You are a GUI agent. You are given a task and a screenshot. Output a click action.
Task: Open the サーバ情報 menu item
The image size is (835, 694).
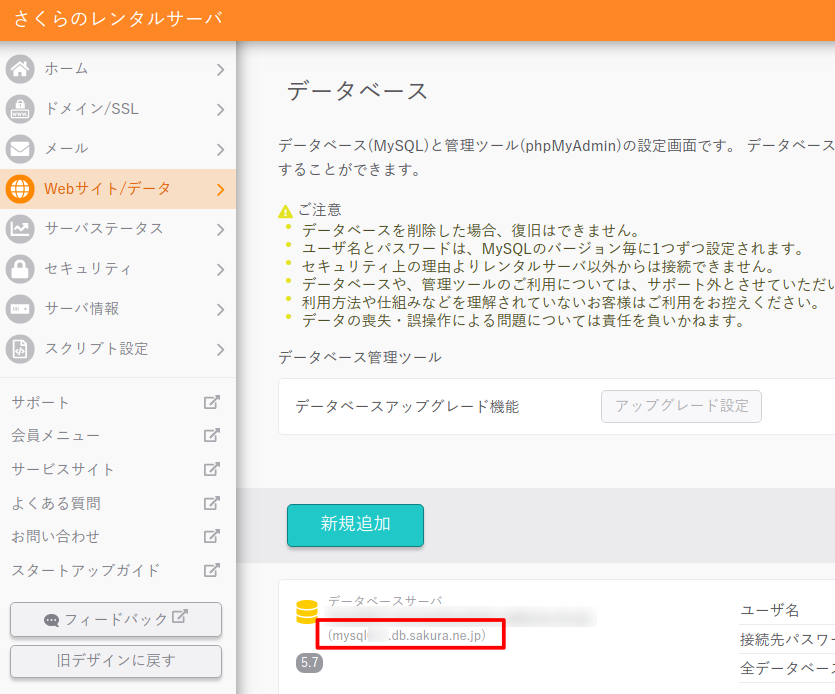[118, 309]
